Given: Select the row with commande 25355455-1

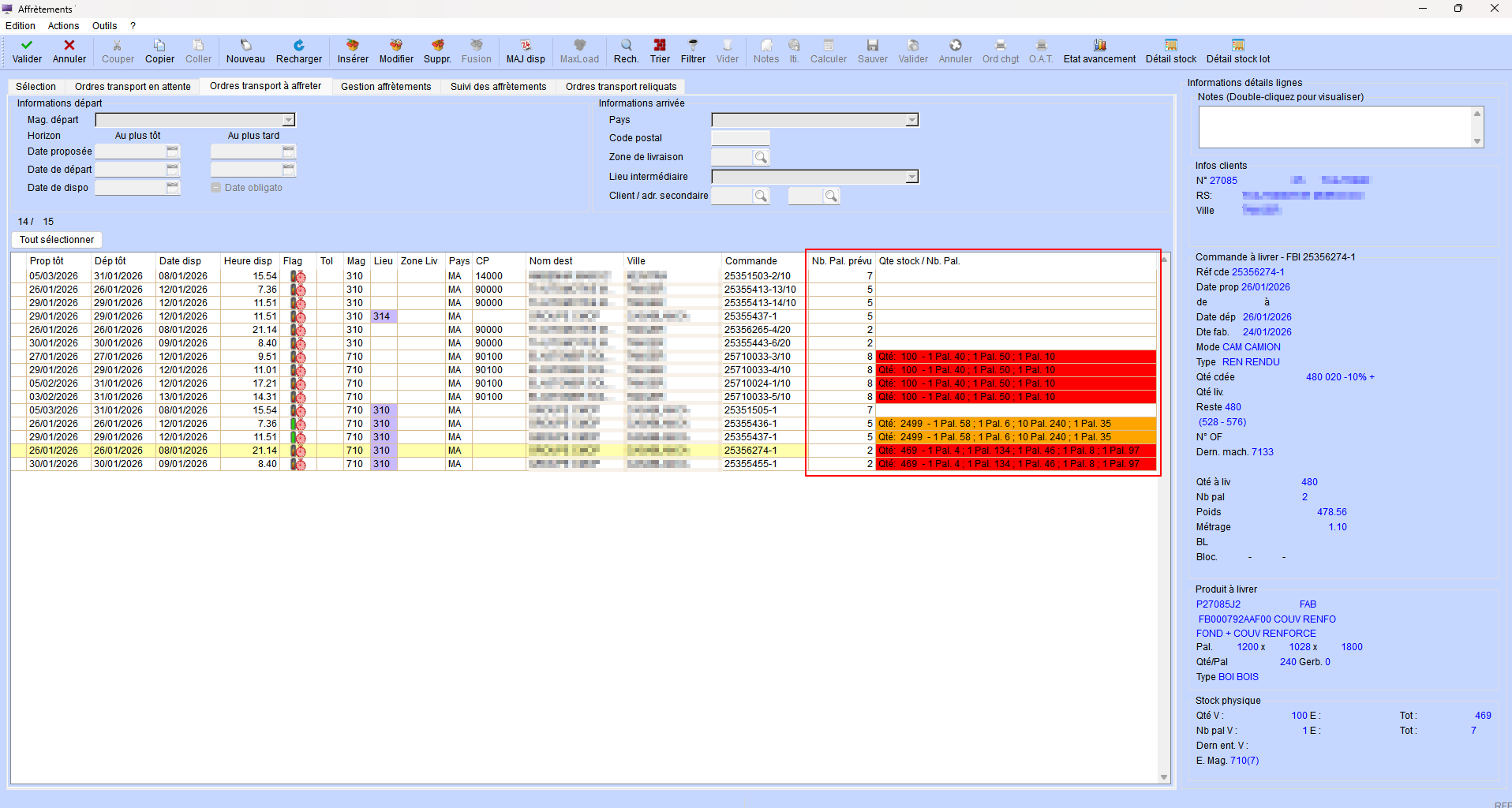Looking at the screenshot, I should click(583, 464).
